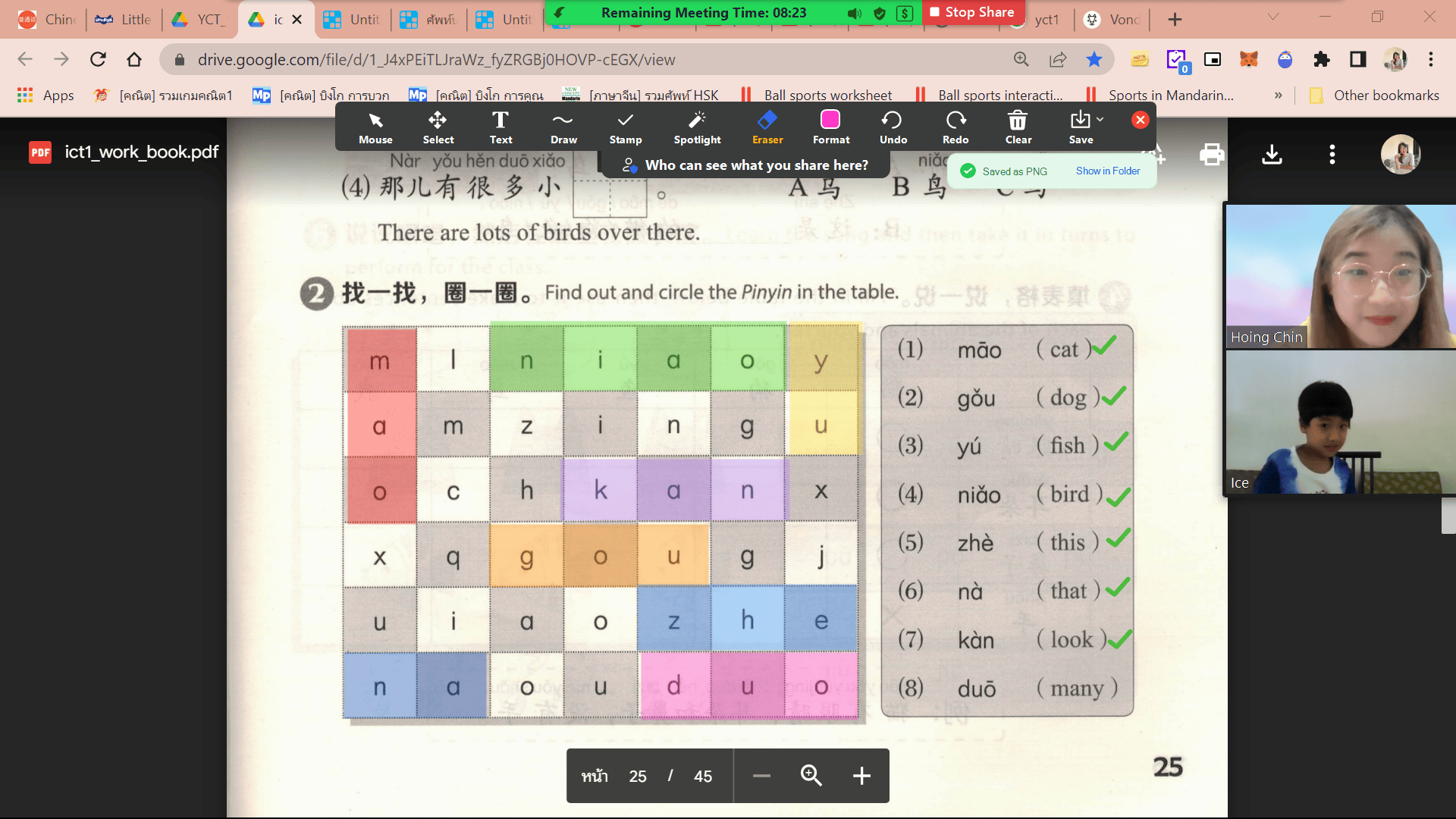The height and width of the screenshot is (819, 1456).
Task: Download the PDF file
Action: 1272,155
